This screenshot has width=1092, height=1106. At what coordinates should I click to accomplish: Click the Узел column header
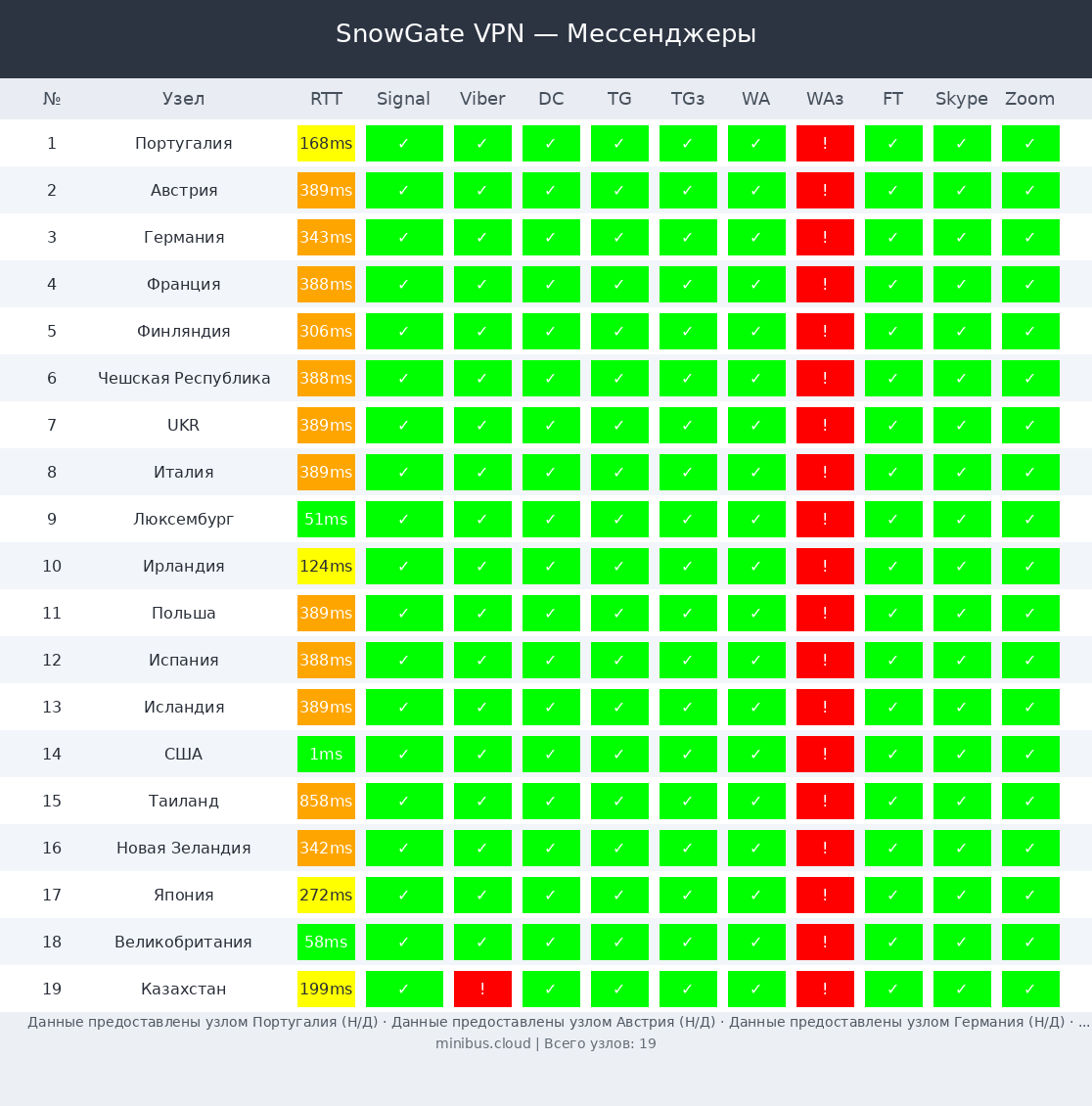tap(183, 99)
